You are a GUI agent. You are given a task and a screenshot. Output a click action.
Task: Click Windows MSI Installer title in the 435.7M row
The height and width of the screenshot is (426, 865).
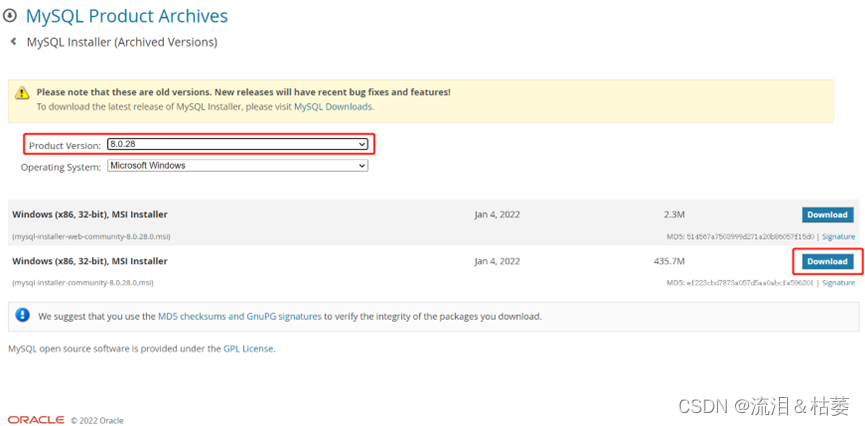coord(90,261)
